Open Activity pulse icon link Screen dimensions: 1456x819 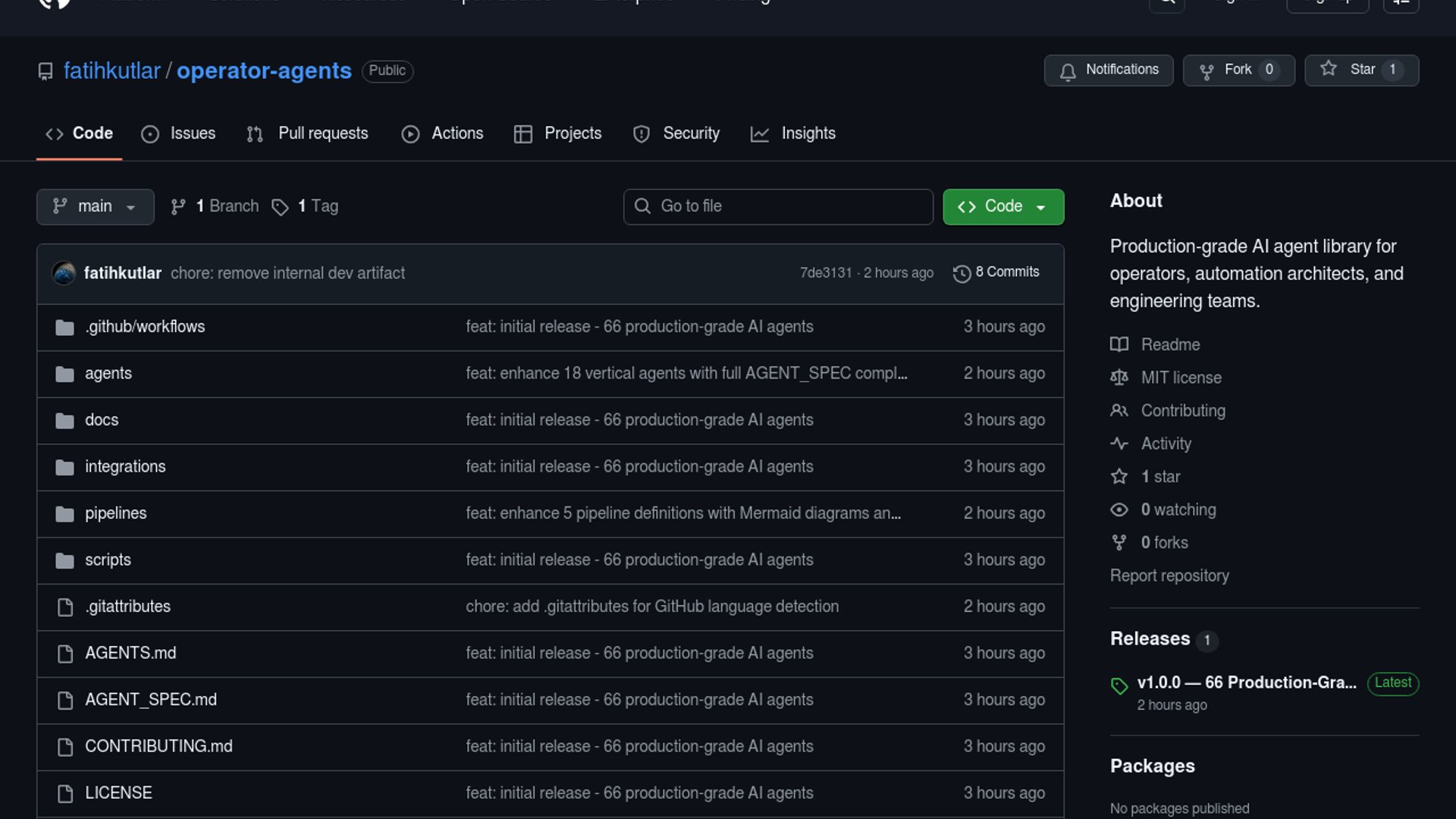tap(1119, 444)
